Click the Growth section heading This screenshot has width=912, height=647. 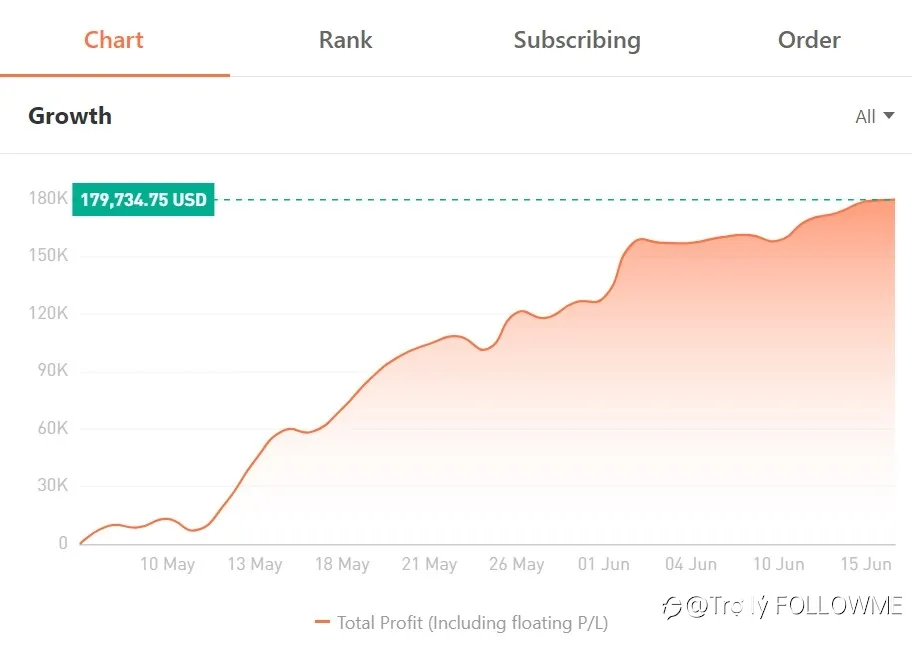click(x=70, y=116)
